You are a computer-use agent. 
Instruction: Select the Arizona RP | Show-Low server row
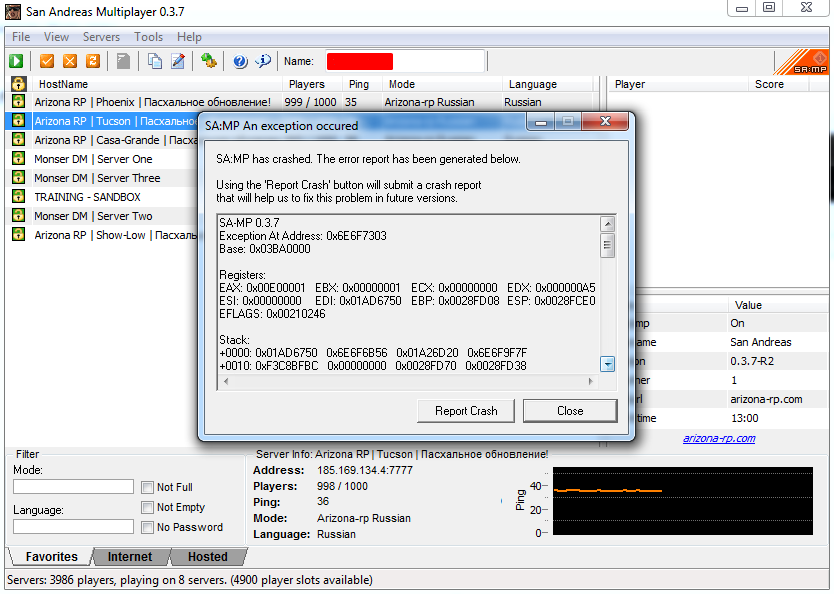(103, 235)
